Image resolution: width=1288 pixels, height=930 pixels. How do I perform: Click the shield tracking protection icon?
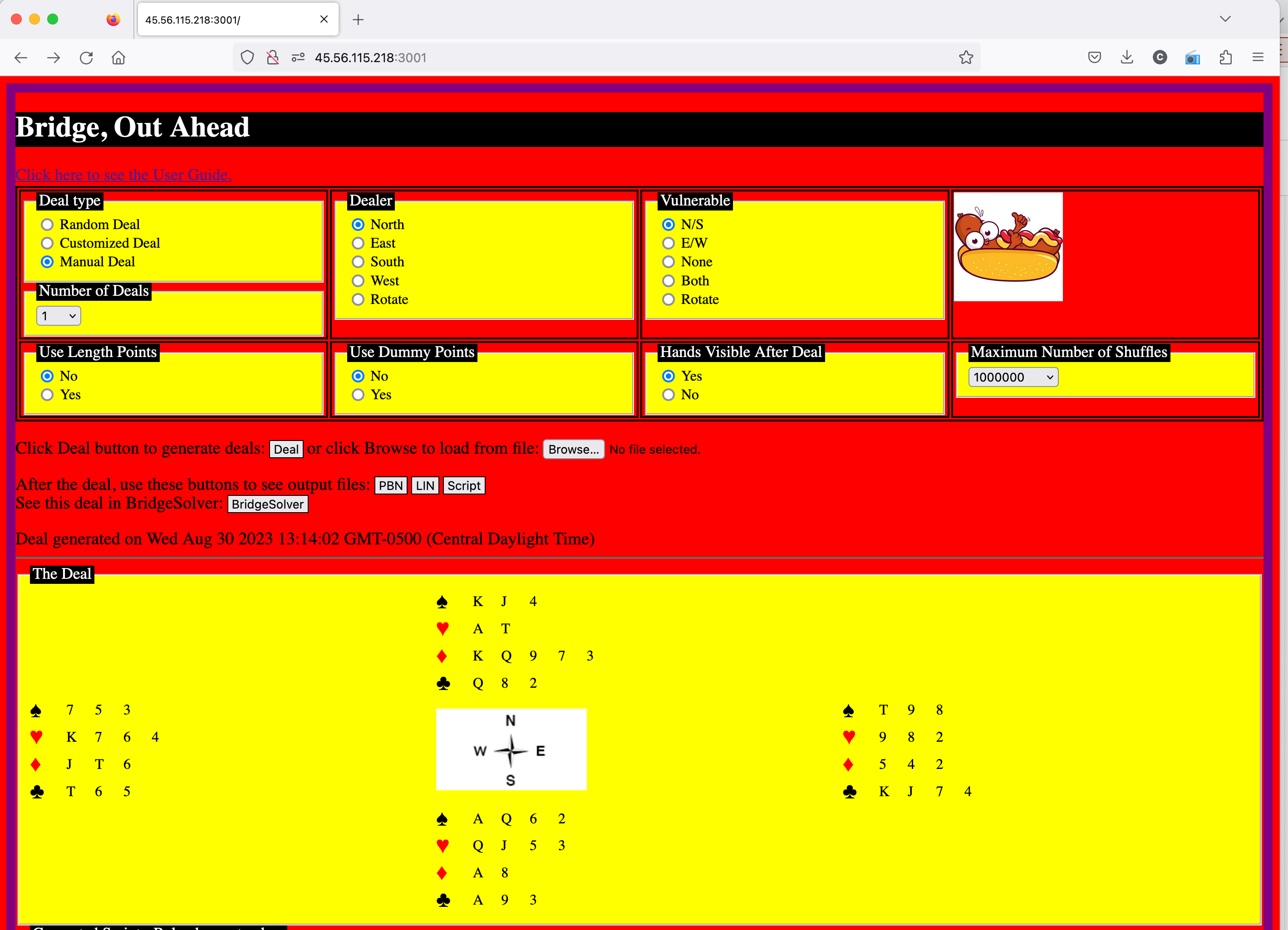point(247,57)
